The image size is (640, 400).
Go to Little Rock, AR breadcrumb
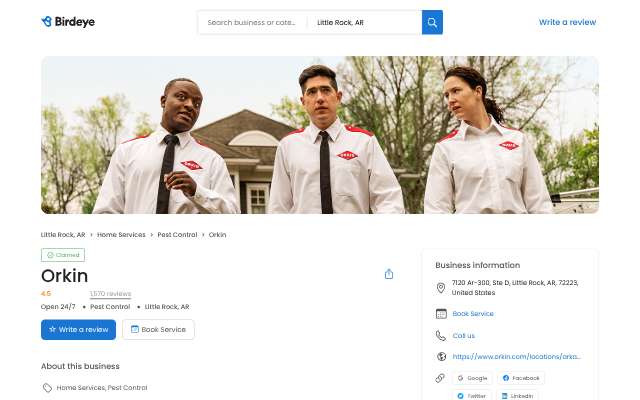tap(63, 235)
